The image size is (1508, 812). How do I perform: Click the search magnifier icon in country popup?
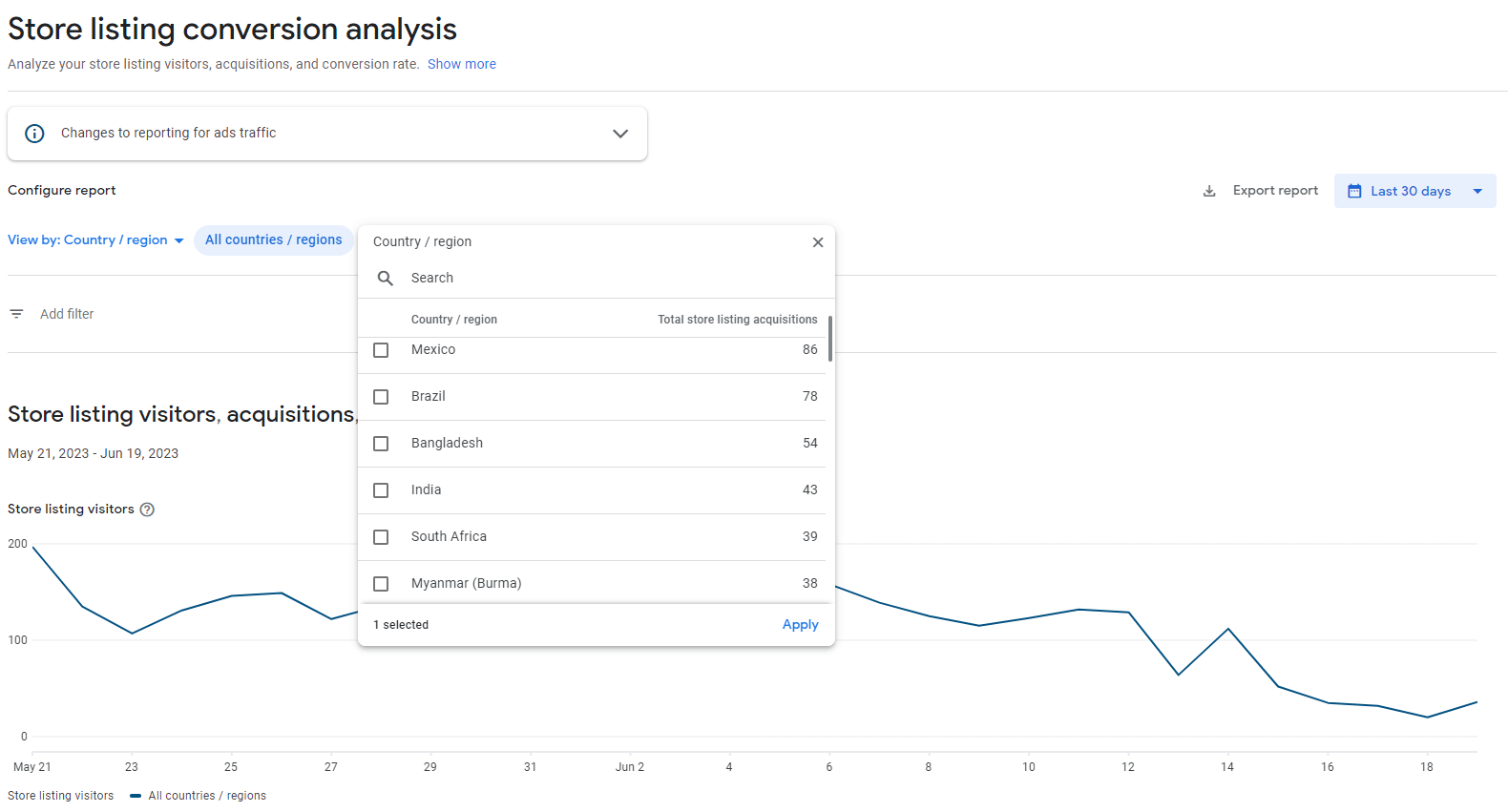tap(386, 278)
